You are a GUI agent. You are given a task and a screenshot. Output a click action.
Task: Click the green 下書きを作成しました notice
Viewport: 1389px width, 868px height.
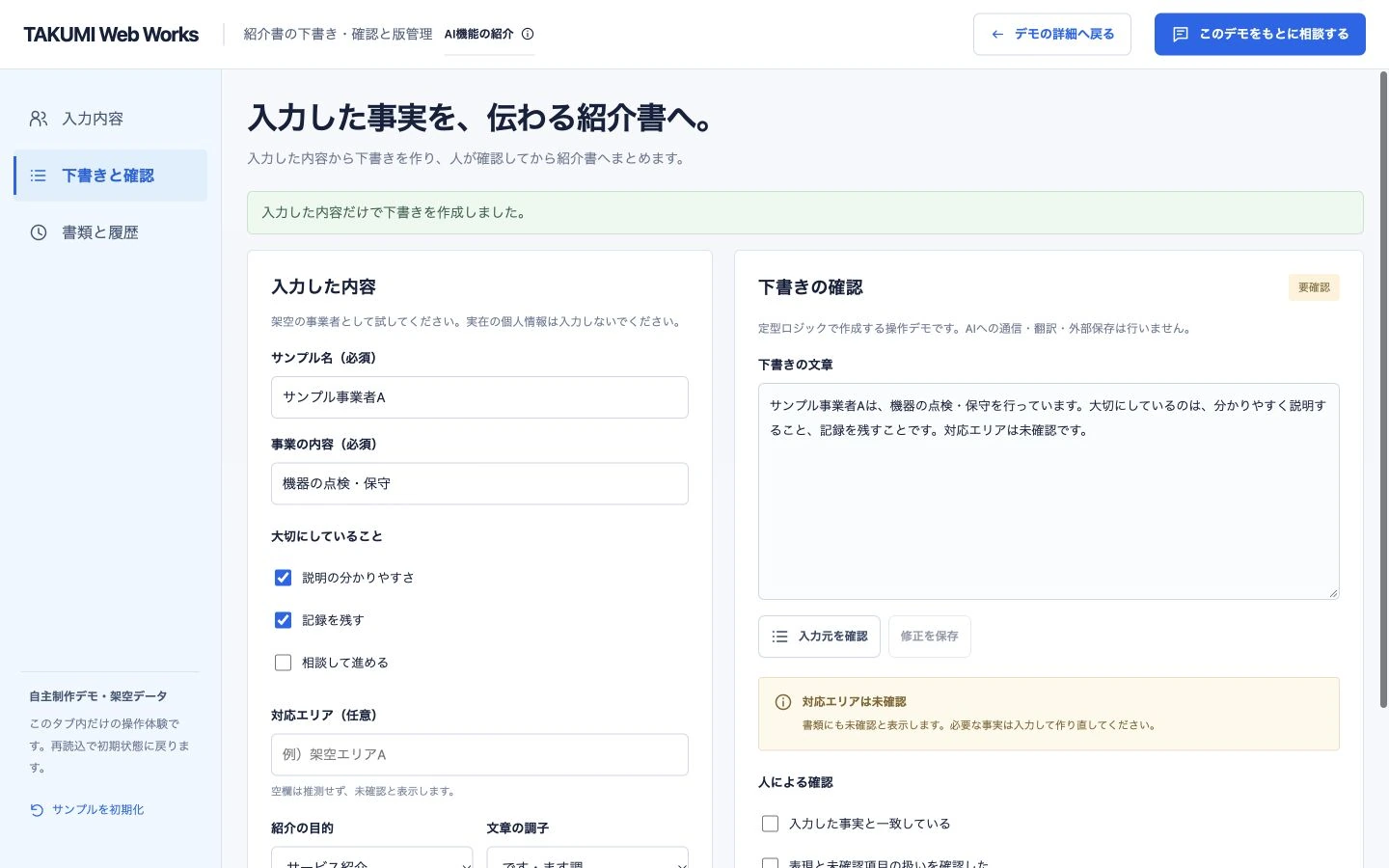(804, 212)
